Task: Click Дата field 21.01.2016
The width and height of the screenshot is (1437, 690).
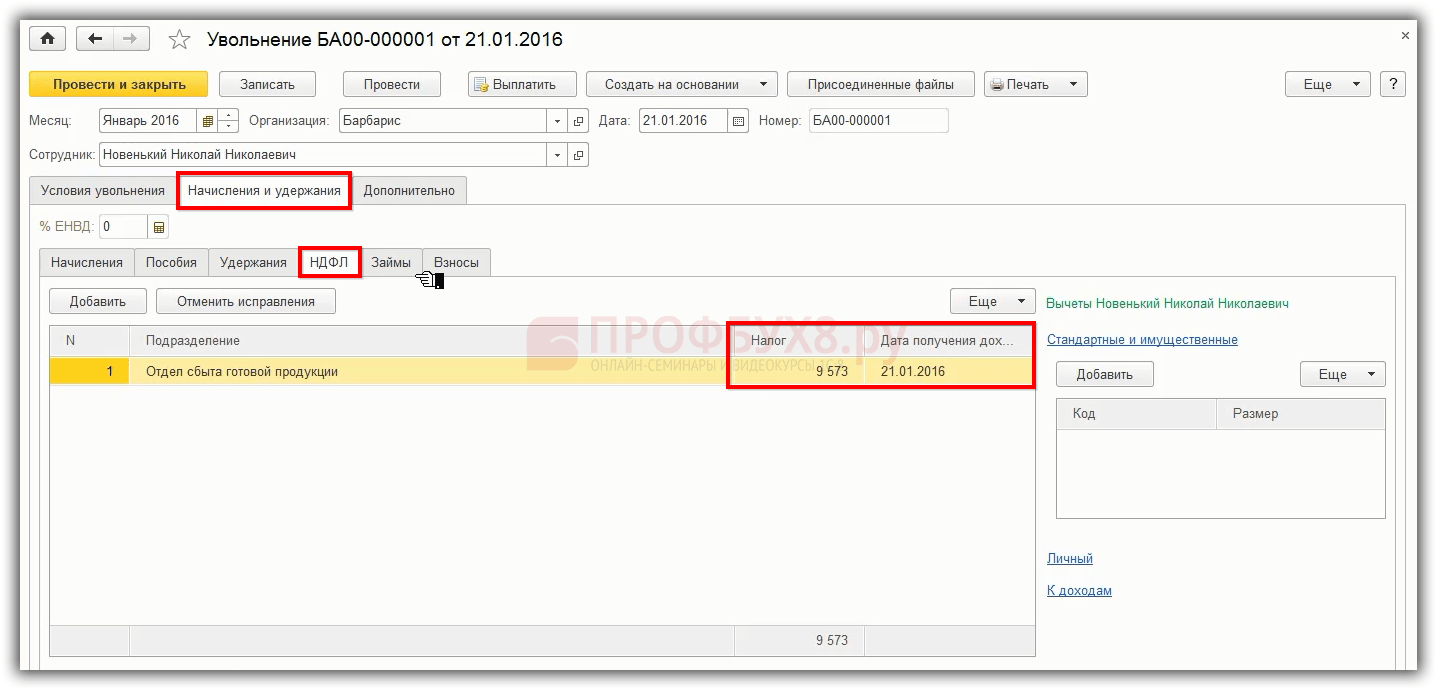Action: (683, 121)
